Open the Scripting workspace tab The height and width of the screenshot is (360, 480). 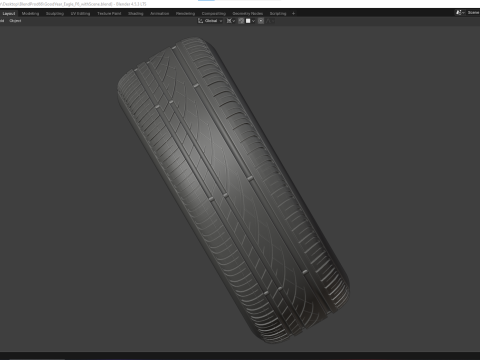(x=278, y=14)
